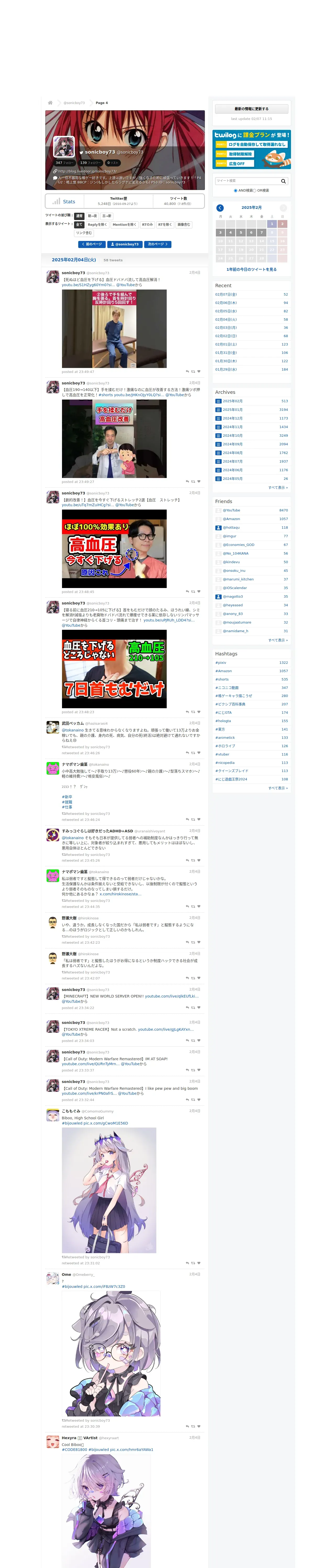Enable RTのみ filter
This screenshot has height=1568, width=336.
(x=148, y=224)
